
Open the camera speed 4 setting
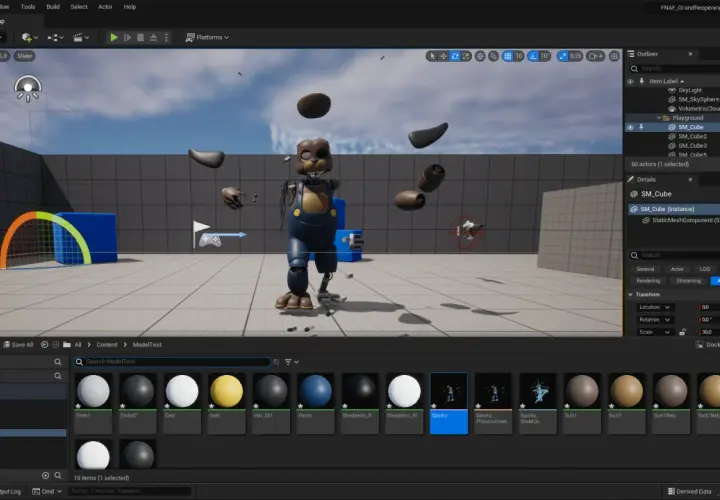click(596, 56)
